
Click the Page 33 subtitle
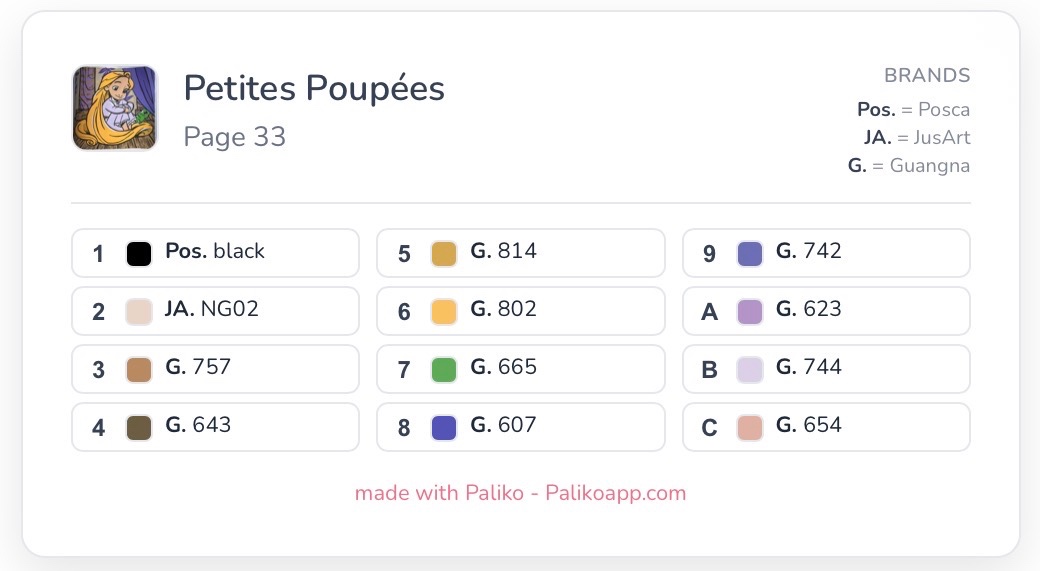point(235,137)
